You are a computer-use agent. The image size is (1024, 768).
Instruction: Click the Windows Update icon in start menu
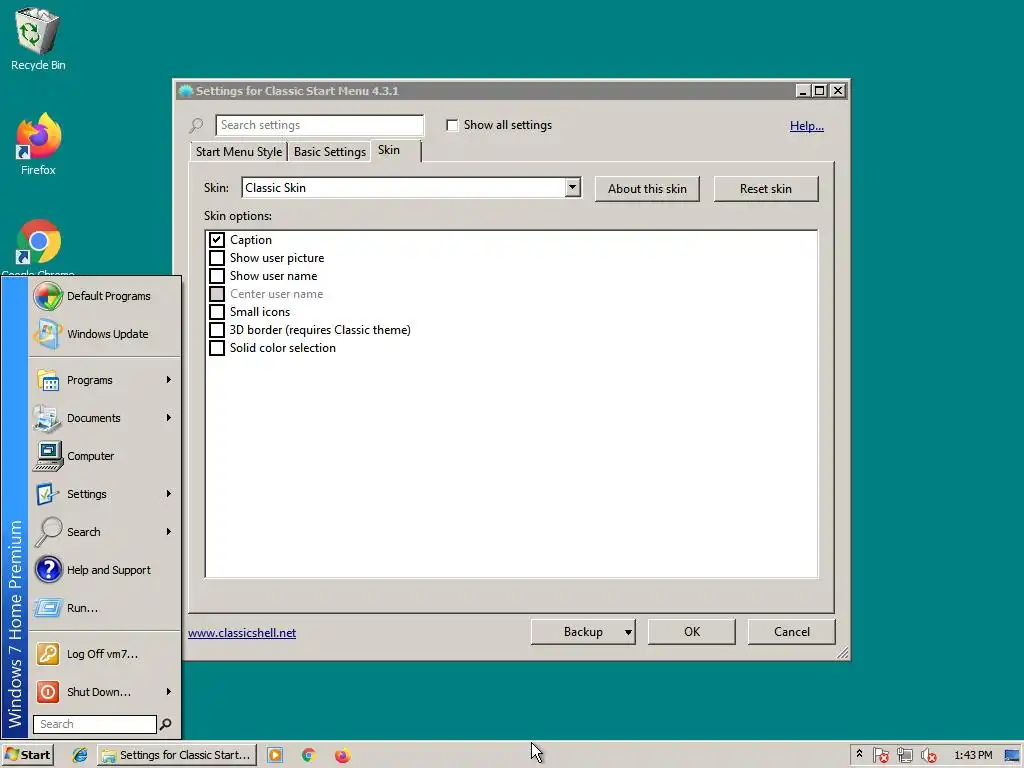(x=48, y=334)
